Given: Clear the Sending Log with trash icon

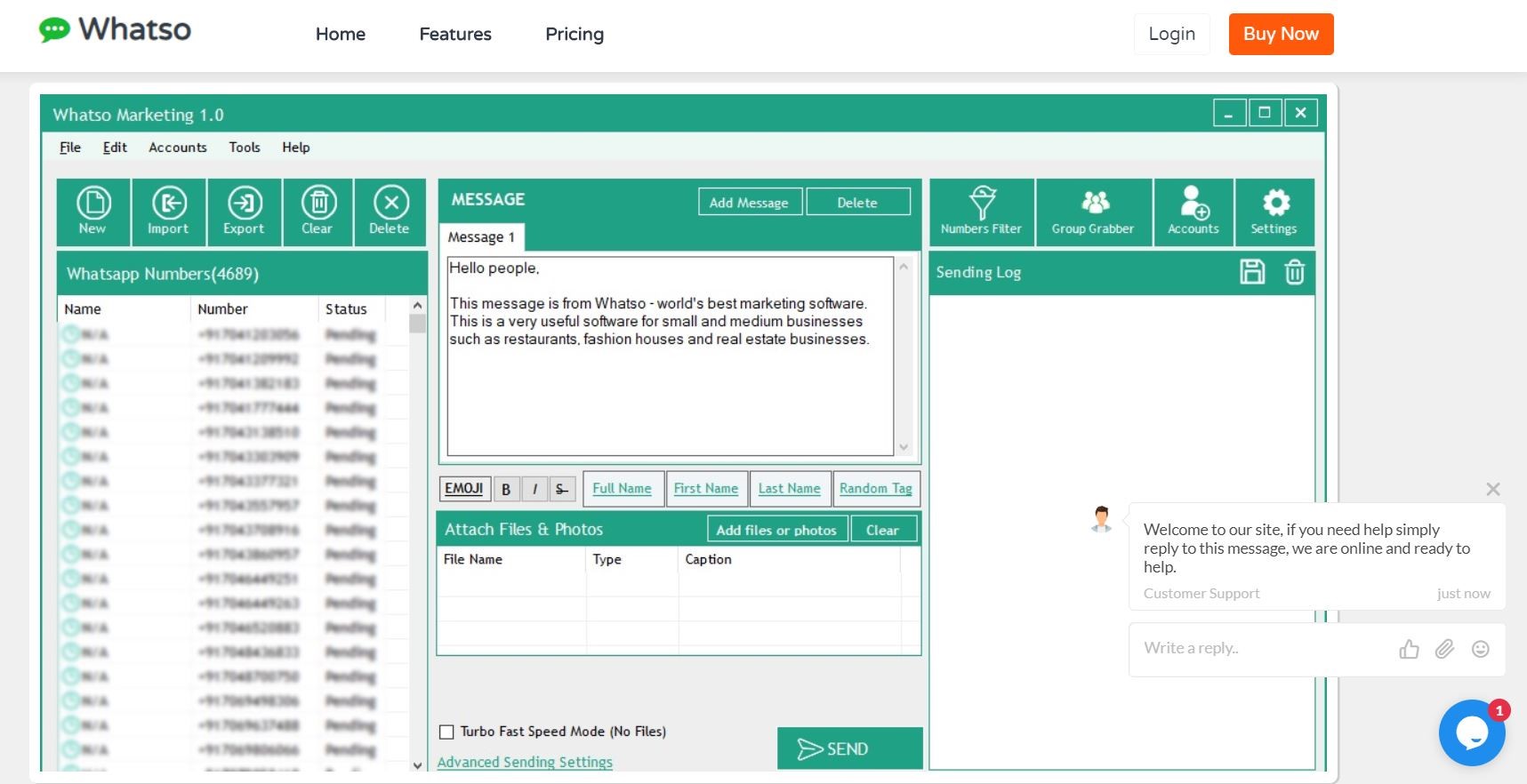Looking at the screenshot, I should tap(1295, 272).
